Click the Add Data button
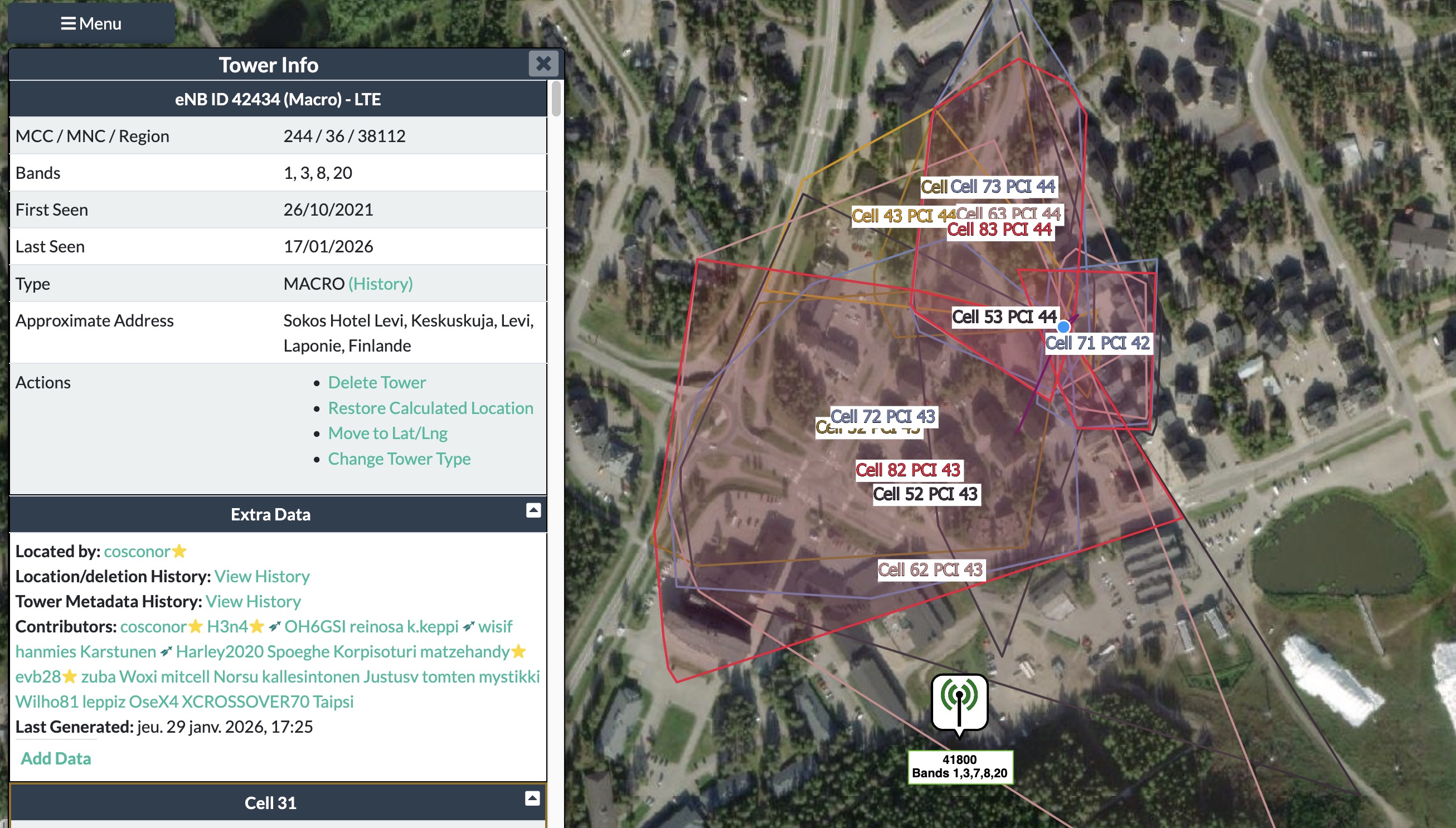 point(56,758)
